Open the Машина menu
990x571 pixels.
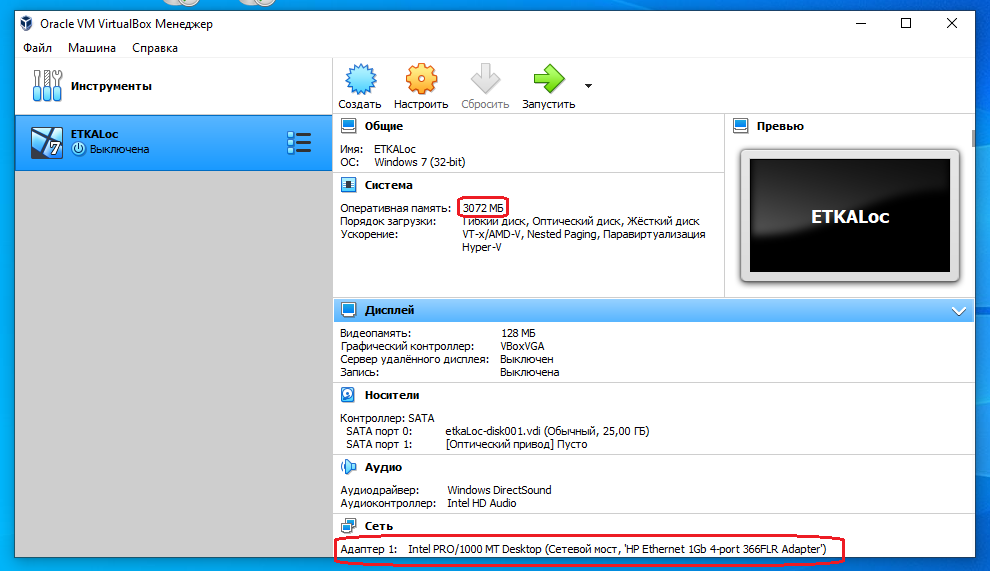(92, 48)
